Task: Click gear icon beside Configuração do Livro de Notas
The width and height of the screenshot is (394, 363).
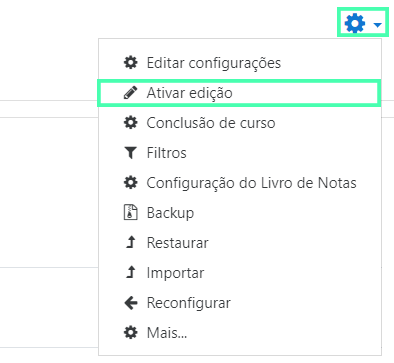Action: [x=130, y=183]
